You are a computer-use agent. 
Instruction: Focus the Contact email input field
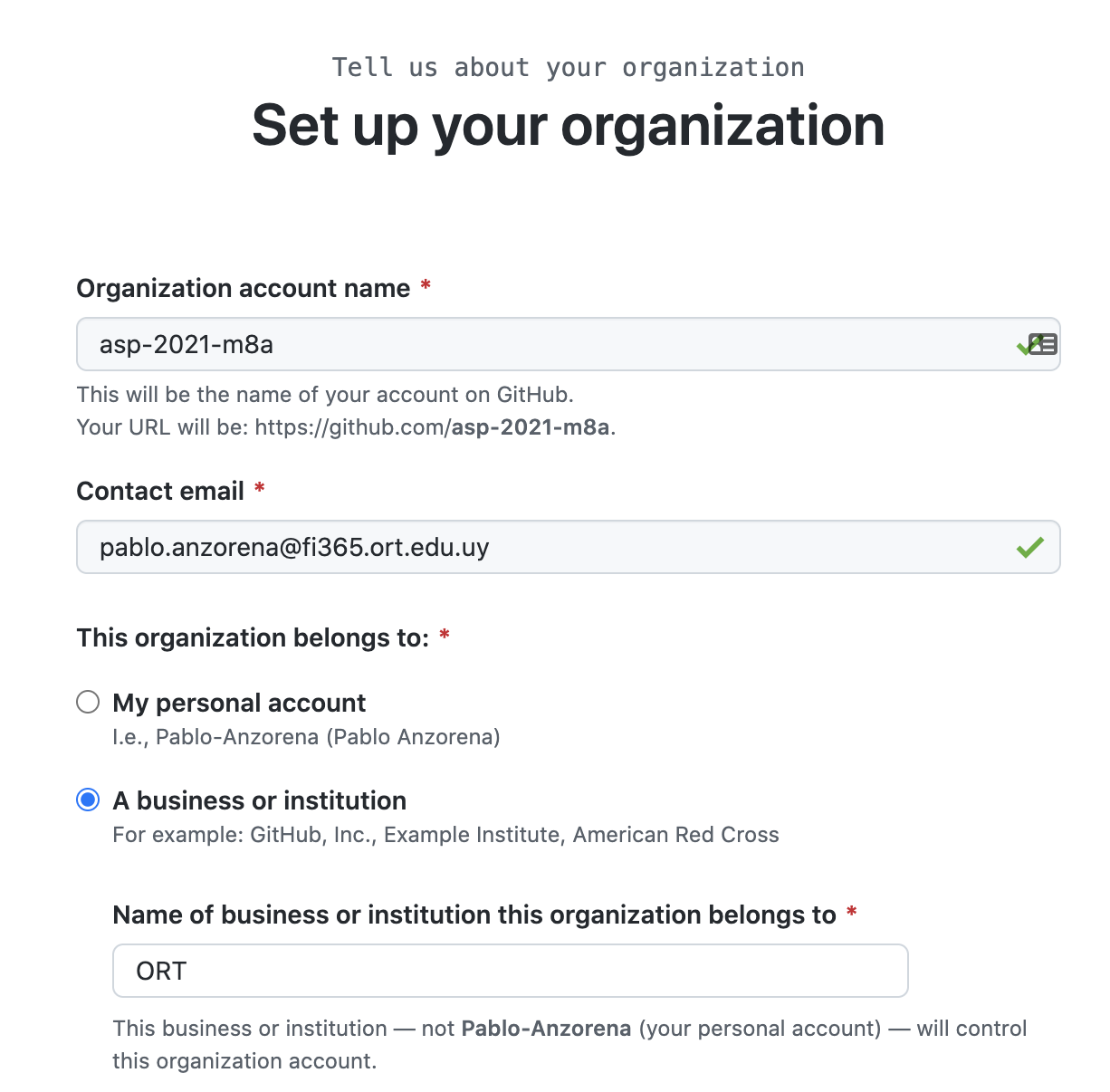pos(569,547)
